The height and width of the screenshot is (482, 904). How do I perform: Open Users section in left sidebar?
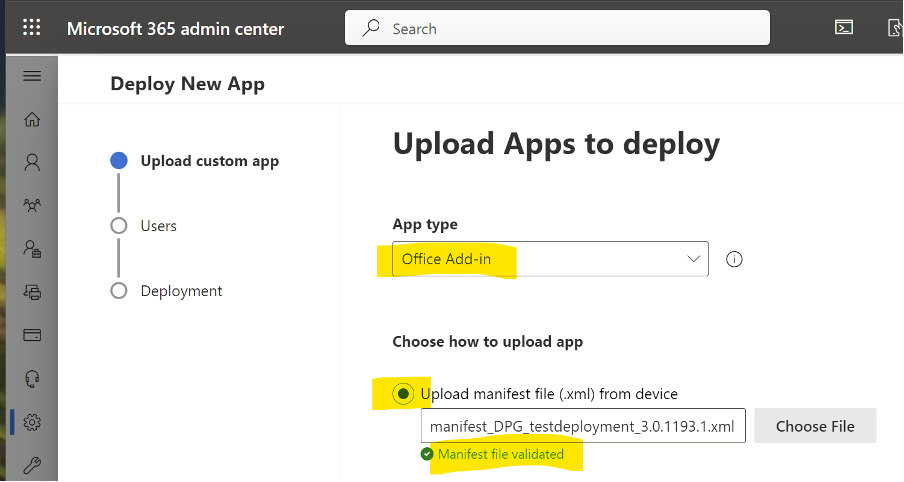[x=32, y=161]
